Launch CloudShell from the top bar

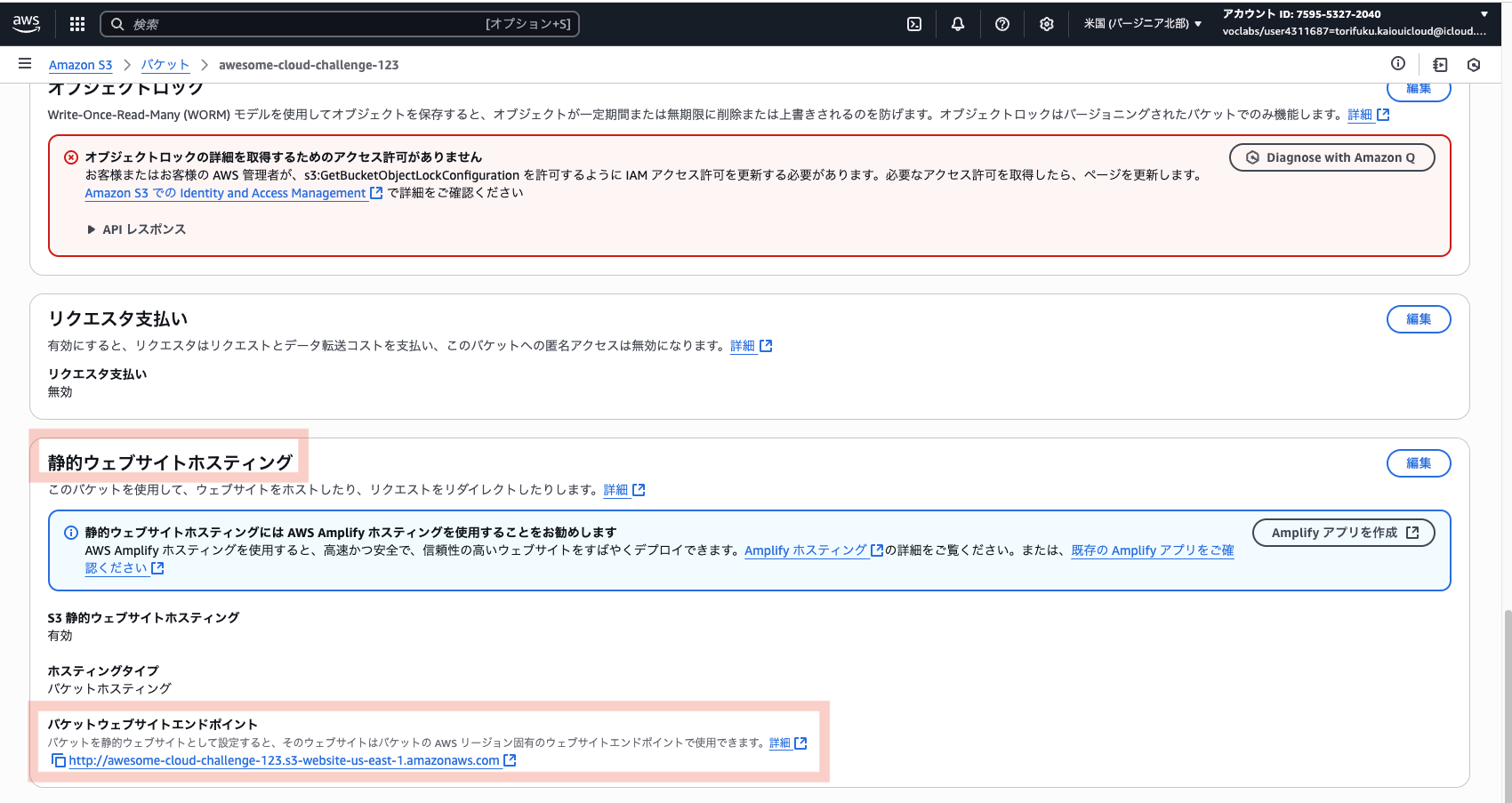[x=914, y=24]
